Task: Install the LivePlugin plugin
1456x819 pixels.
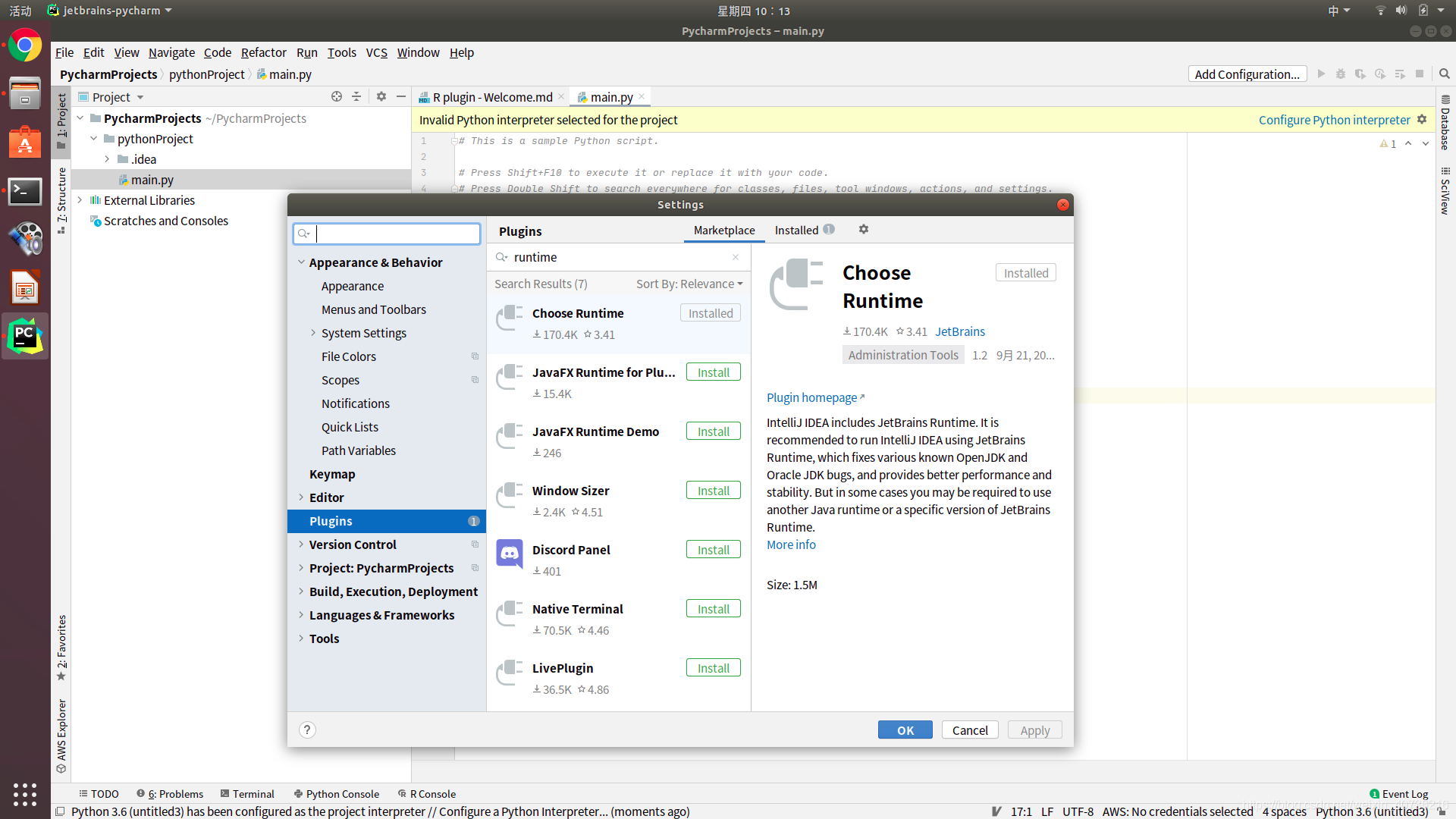Action: (713, 668)
